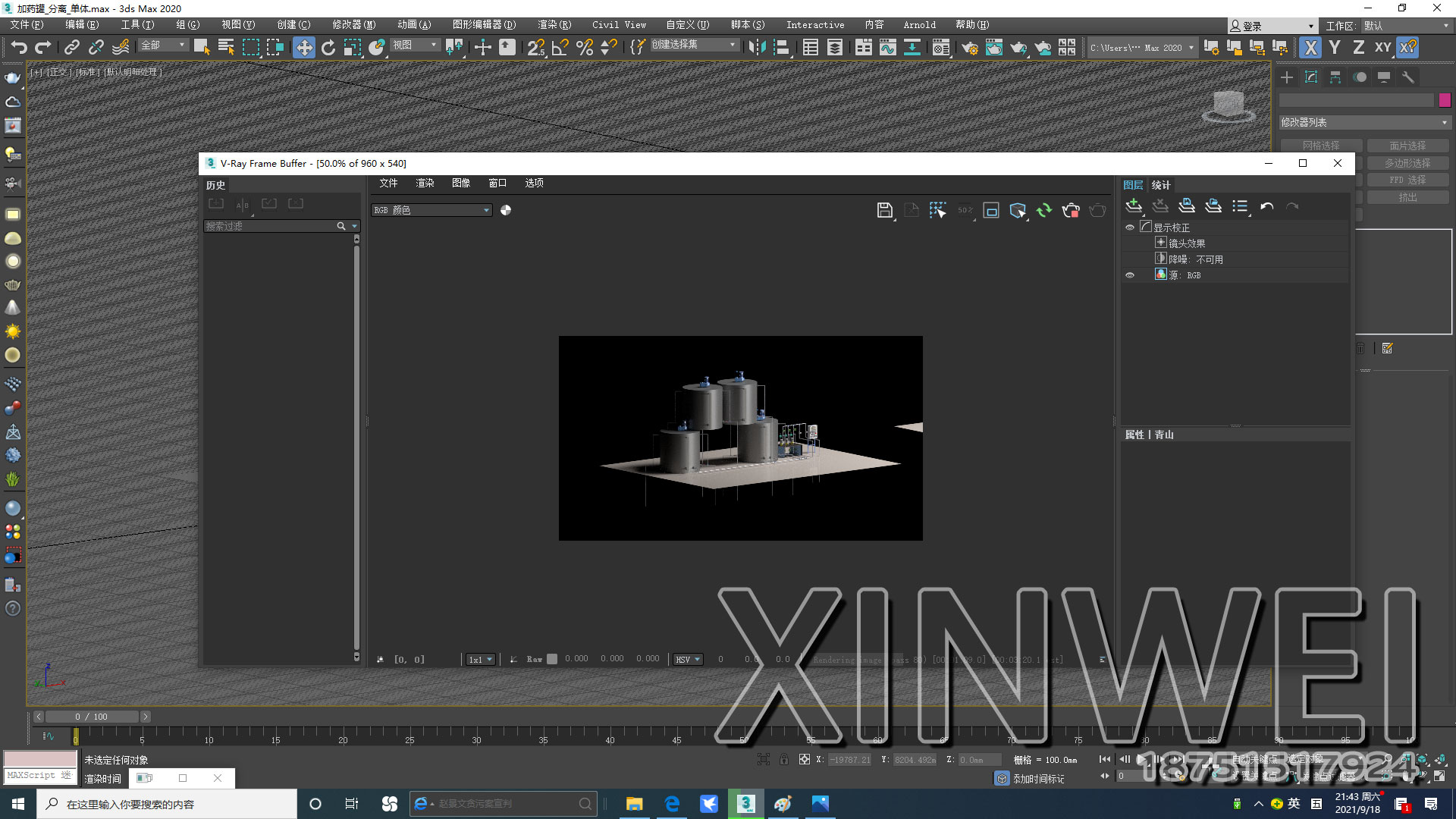
Task: Toggle visibility eye of 显示校正 layer
Action: [1130, 227]
